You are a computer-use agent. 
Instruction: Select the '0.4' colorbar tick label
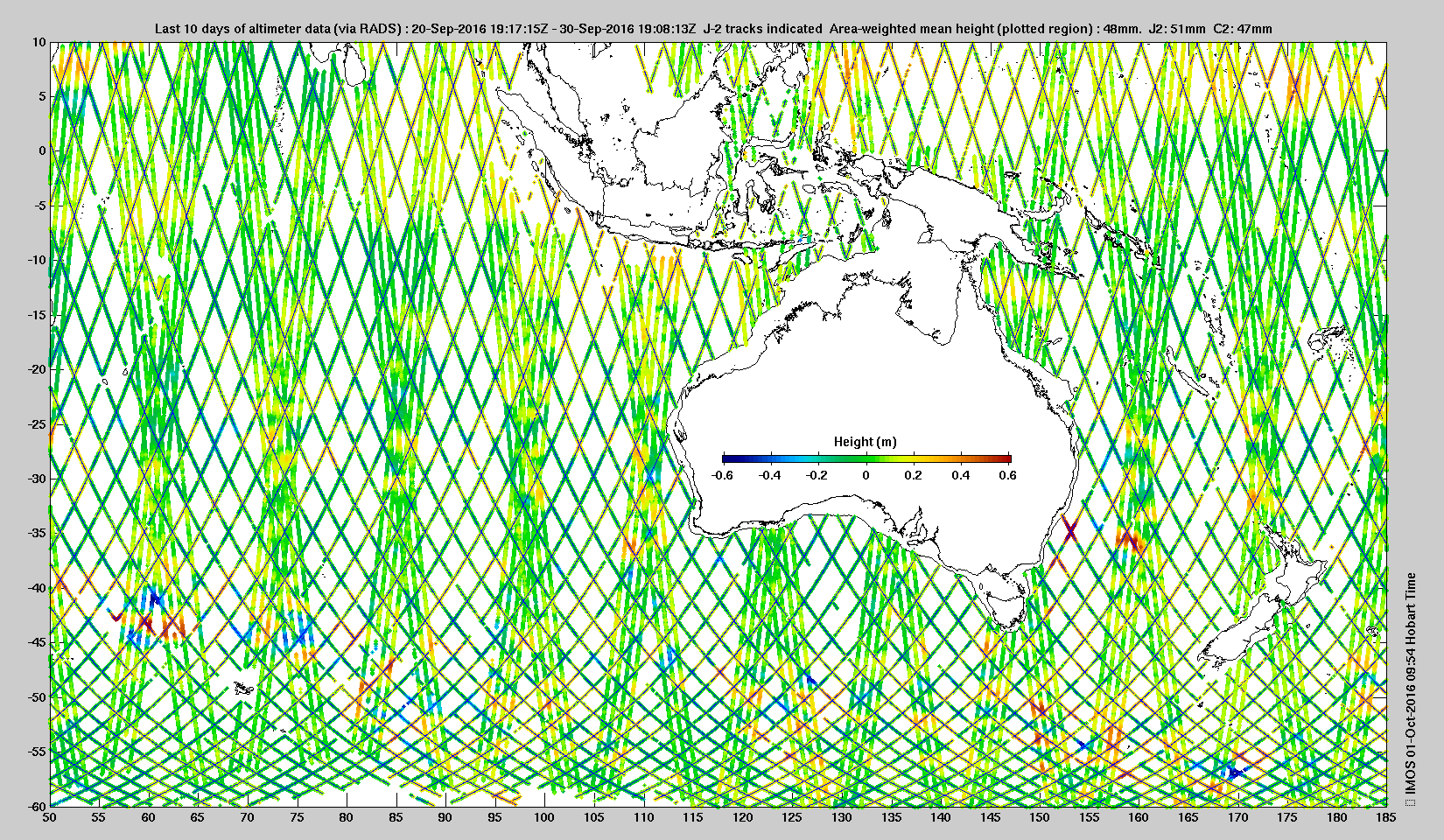tap(961, 475)
